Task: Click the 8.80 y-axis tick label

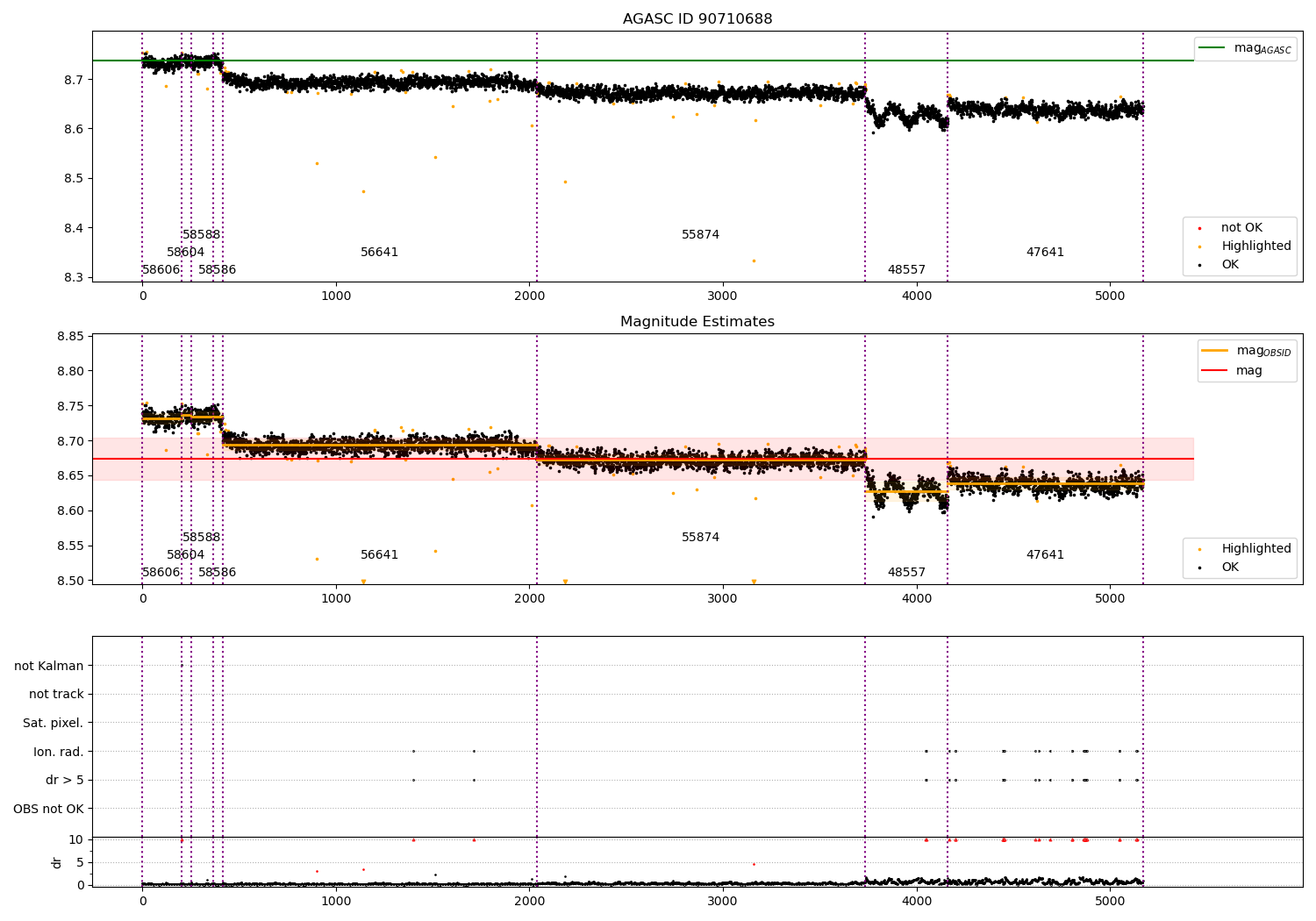Action: (x=70, y=372)
